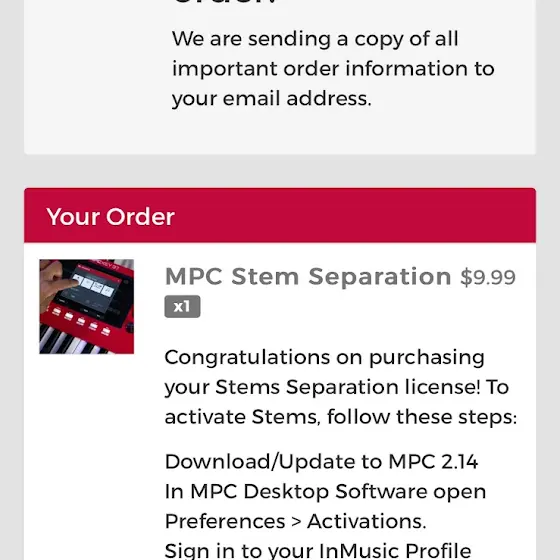
Task: Click the red Your Order header bar
Action: click(x=280, y=215)
